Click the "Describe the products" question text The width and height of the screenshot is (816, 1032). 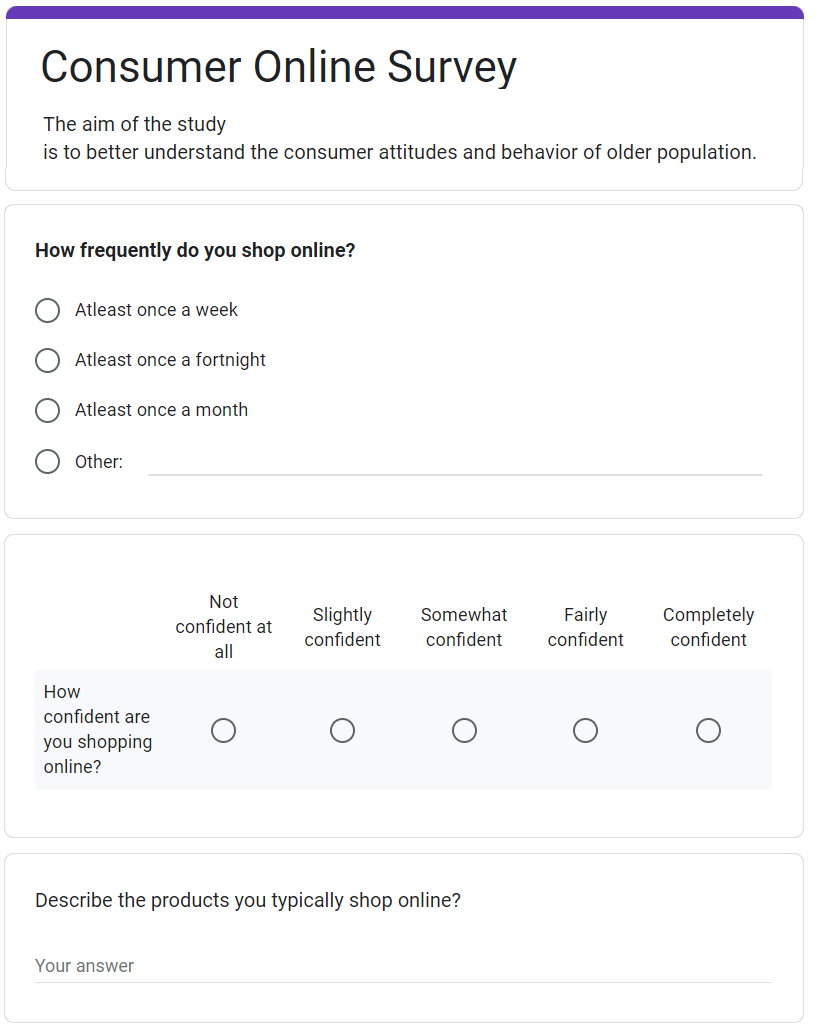(x=247, y=900)
